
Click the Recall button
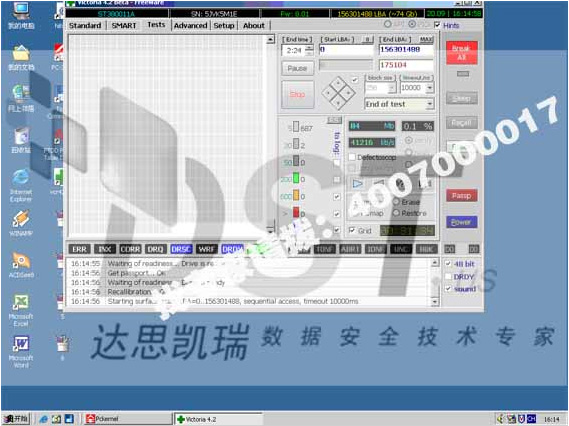[462, 123]
